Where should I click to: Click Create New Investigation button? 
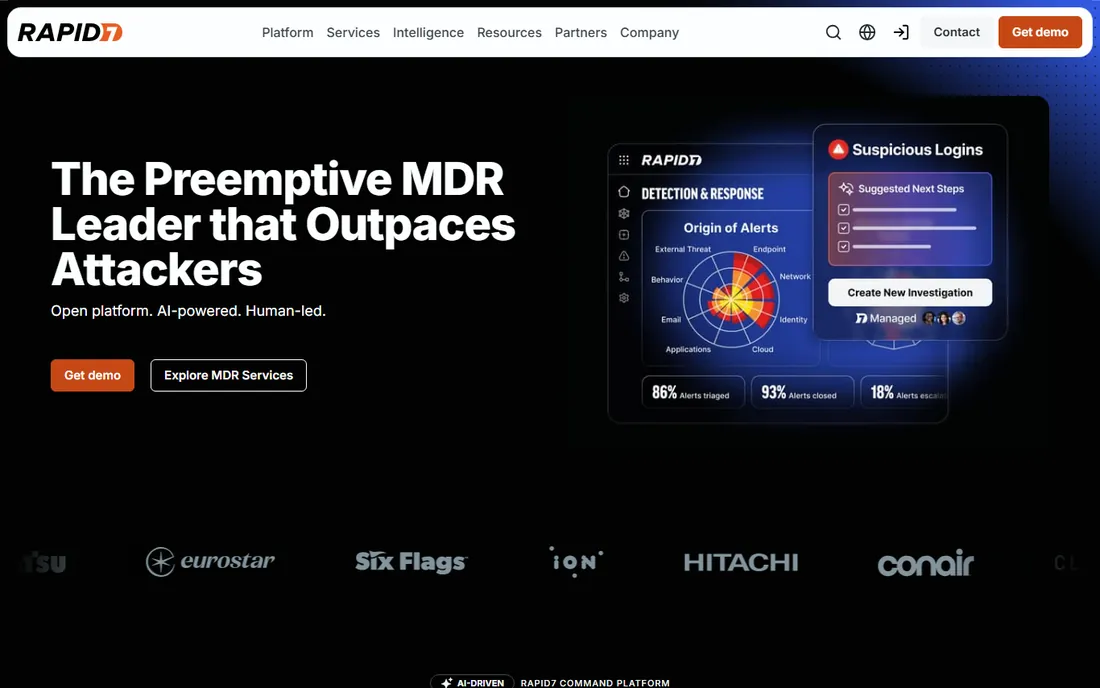point(910,292)
